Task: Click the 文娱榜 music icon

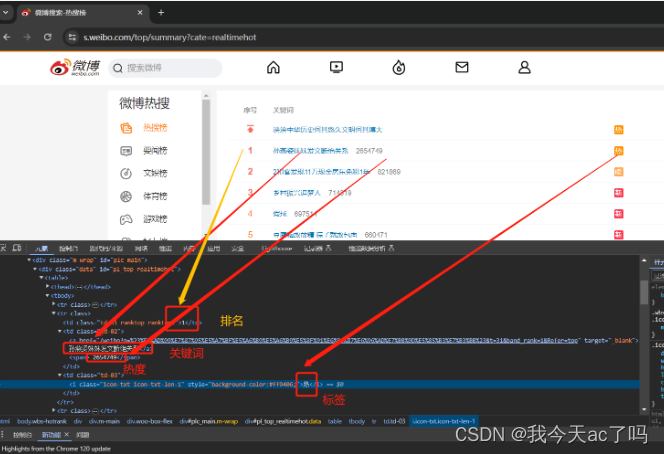Action: pos(126,173)
